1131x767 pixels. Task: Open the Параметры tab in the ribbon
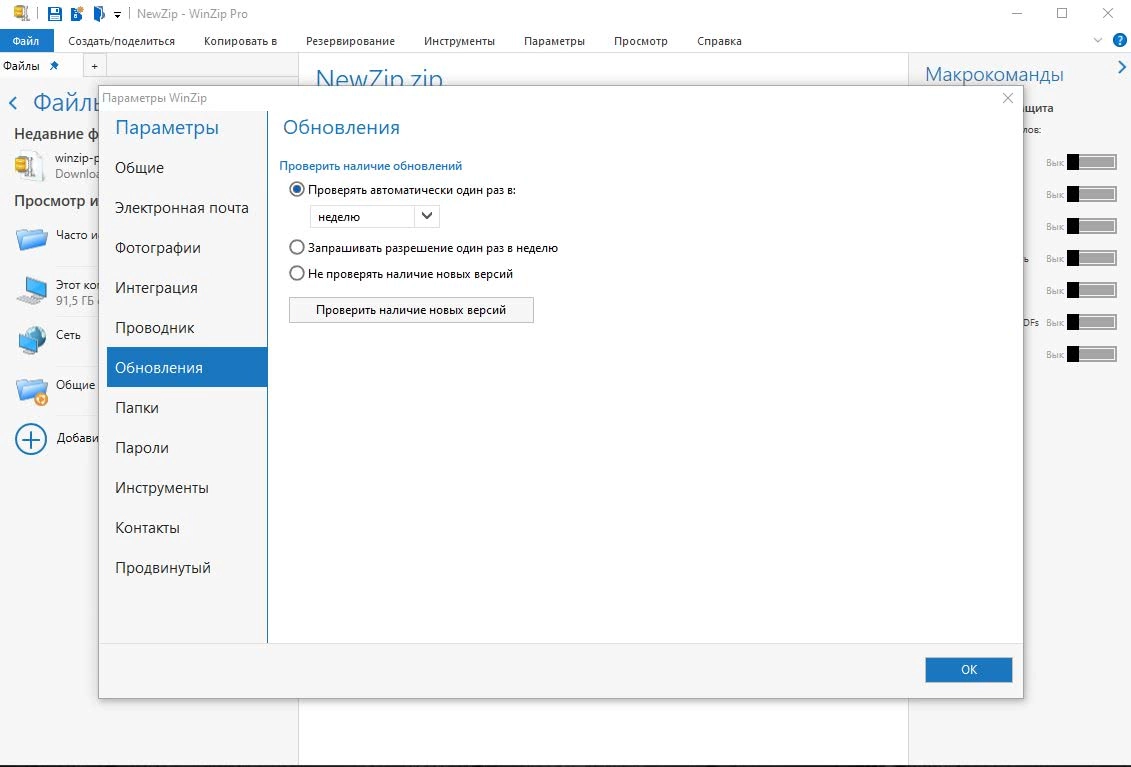pos(554,41)
